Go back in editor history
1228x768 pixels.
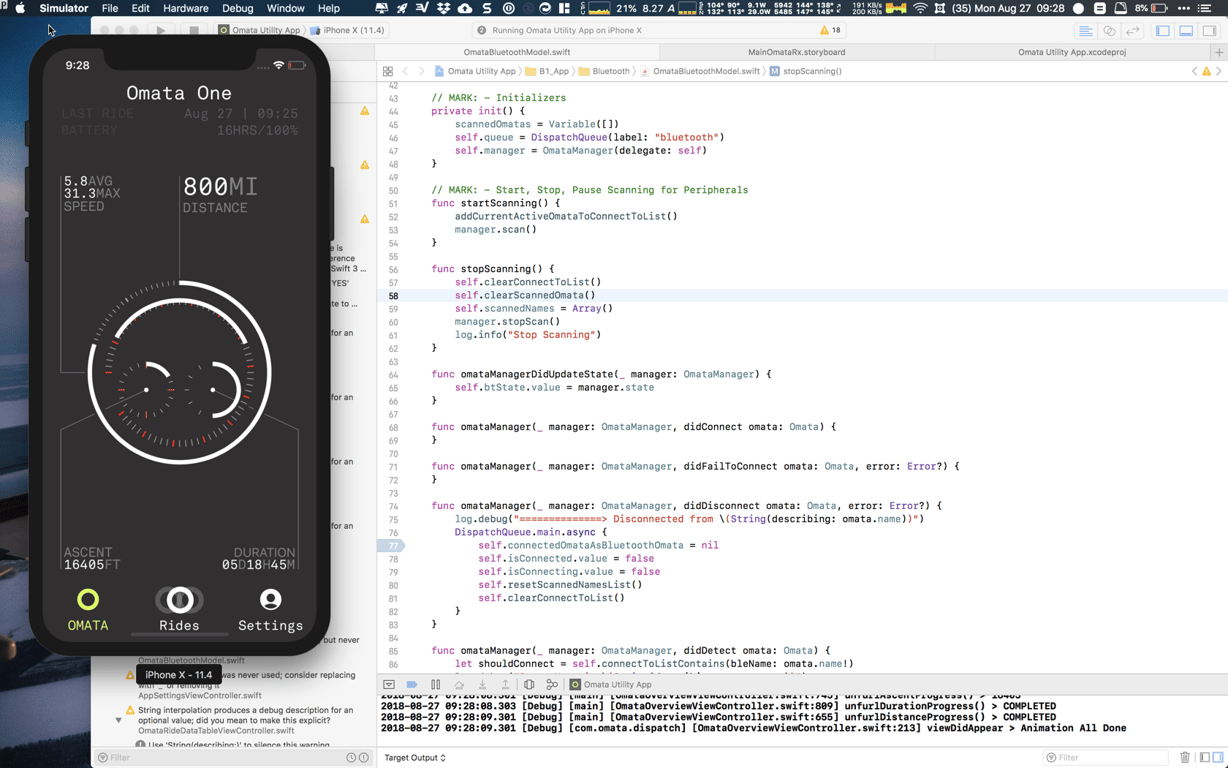point(405,71)
